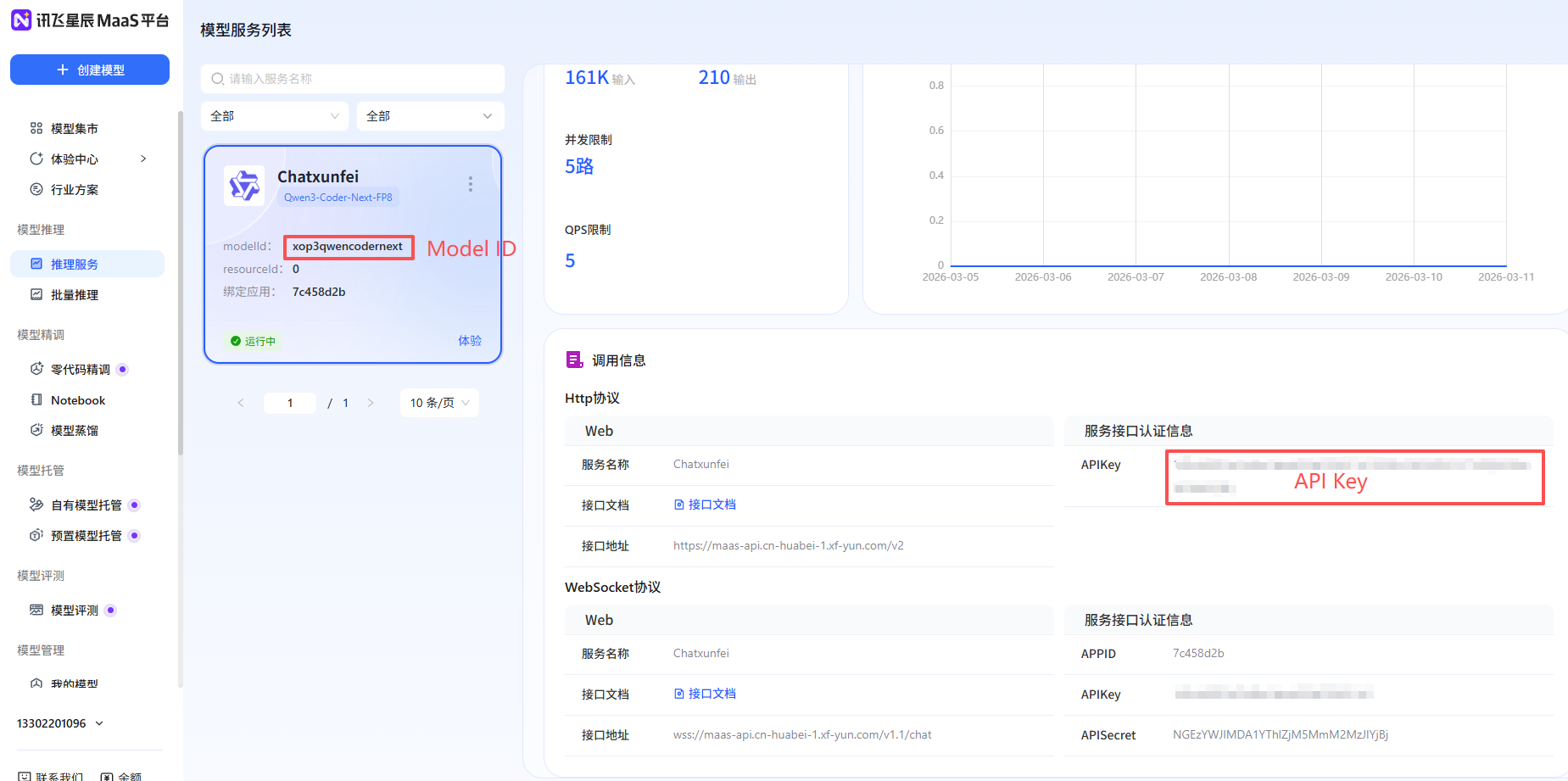Click the 创建模型 create model button
This screenshot has width=1568, height=781.
(89, 70)
